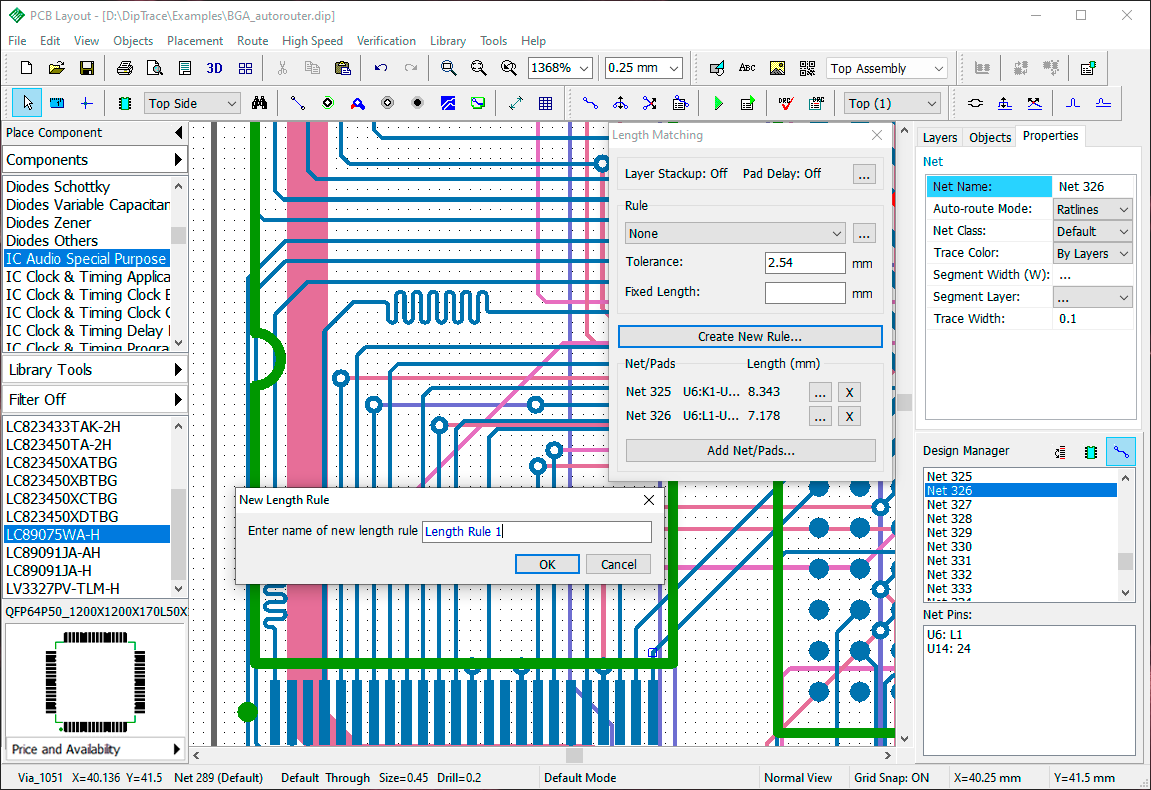Expand the Components panel section
This screenshot has width=1151, height=790.
pos(95,160)
